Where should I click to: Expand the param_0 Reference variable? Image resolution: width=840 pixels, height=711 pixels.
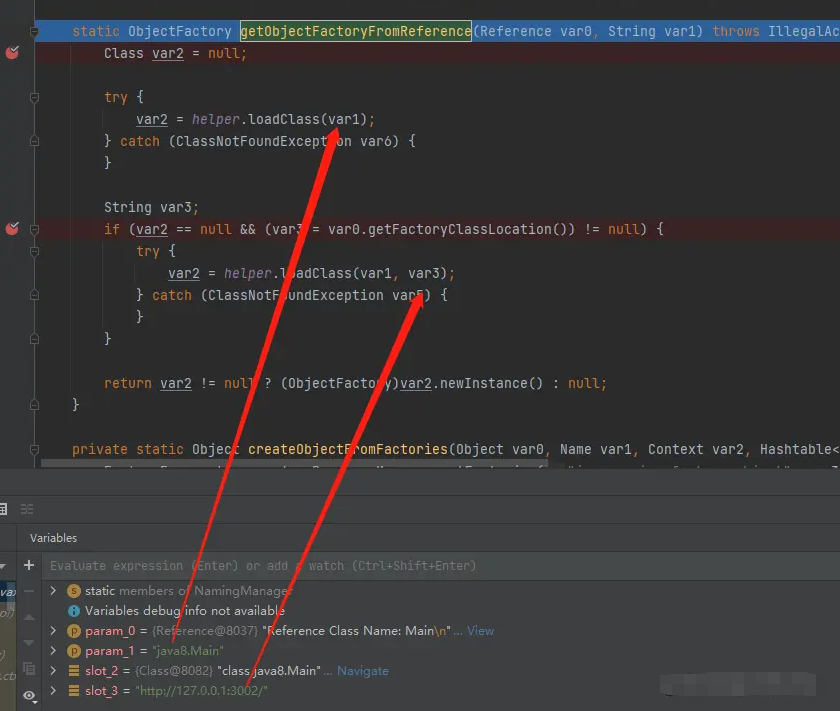click(x=54, y=631)
